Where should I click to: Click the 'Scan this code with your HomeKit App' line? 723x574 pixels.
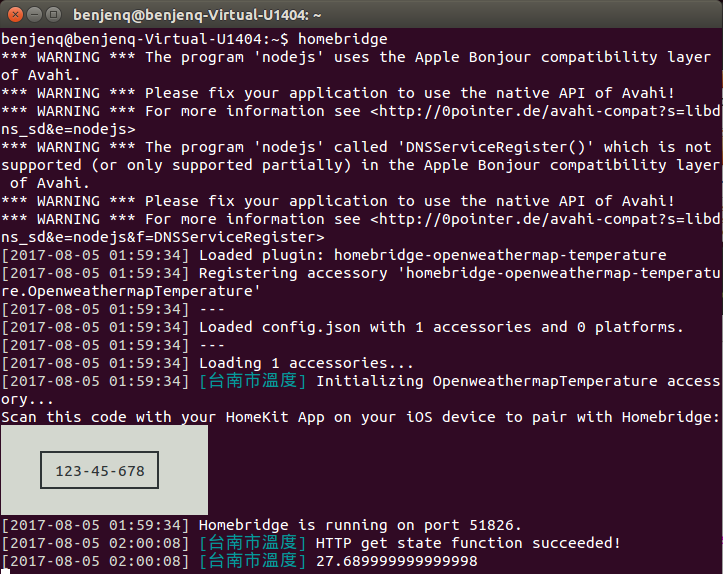coord(360,417)
